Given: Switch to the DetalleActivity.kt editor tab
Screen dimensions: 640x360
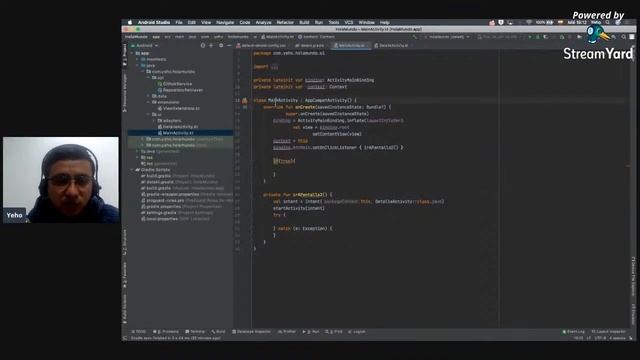Looking at the screenshot, I should [x=391, y=45].
